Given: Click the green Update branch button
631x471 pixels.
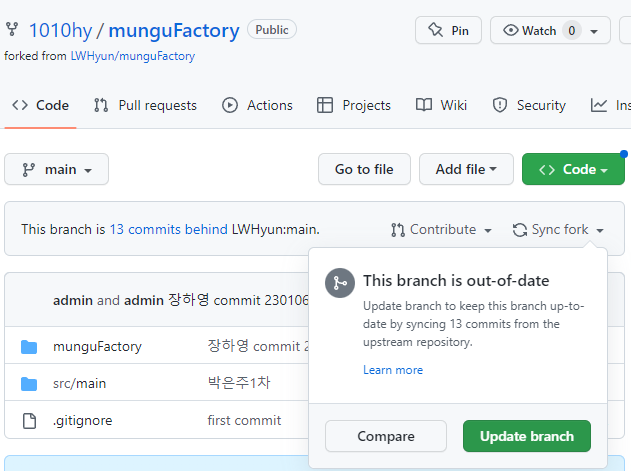Looking at the screenshot, I should (527, 436).
